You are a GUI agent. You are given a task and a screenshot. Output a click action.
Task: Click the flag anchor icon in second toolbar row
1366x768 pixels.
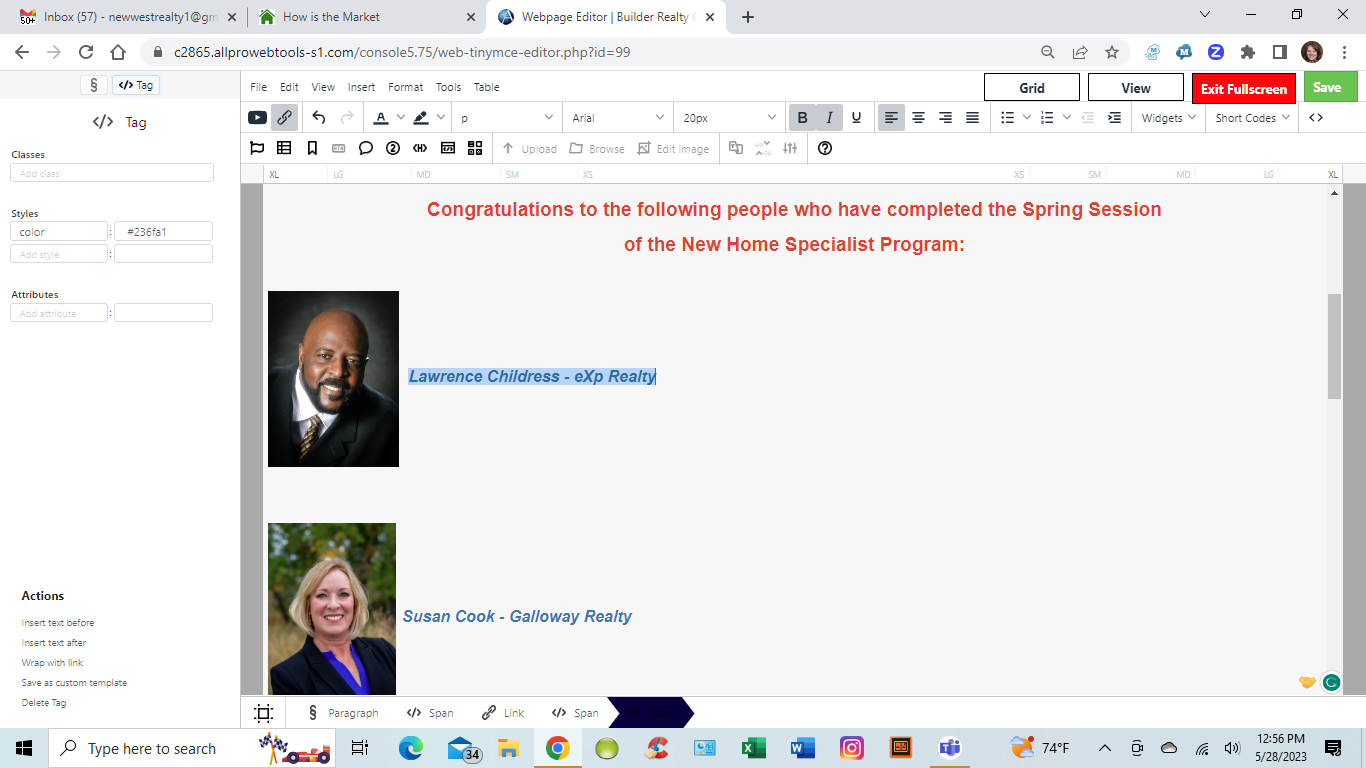point(257,148)
